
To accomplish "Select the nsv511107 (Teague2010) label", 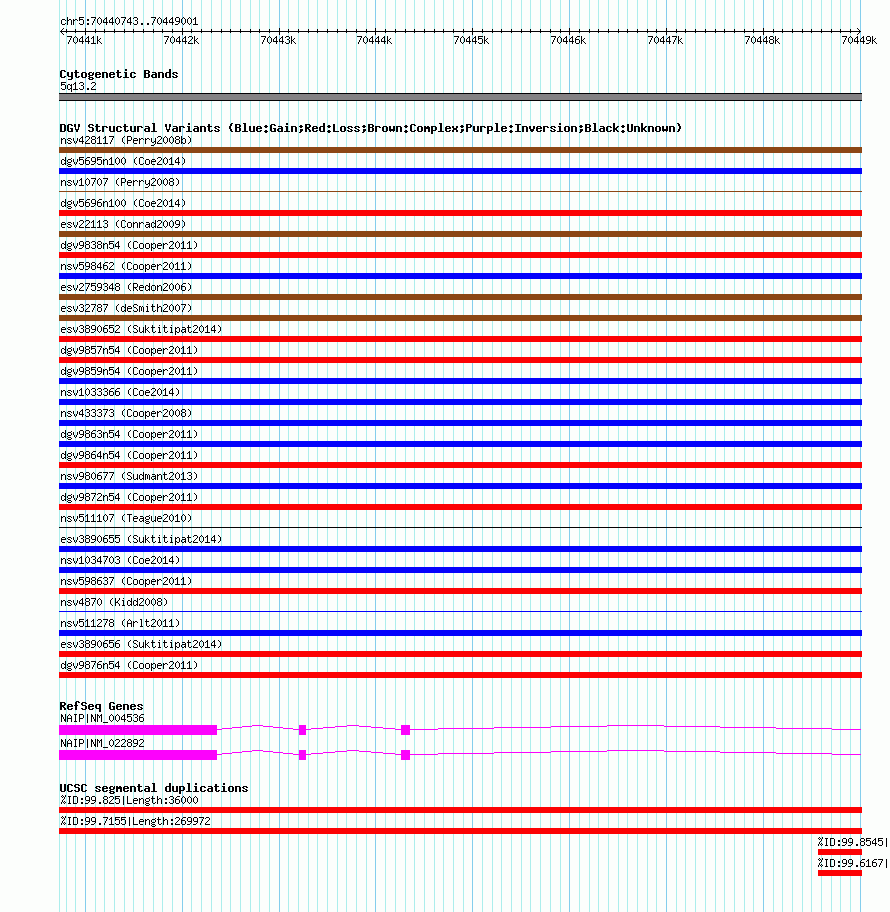I will click(126, 518).
